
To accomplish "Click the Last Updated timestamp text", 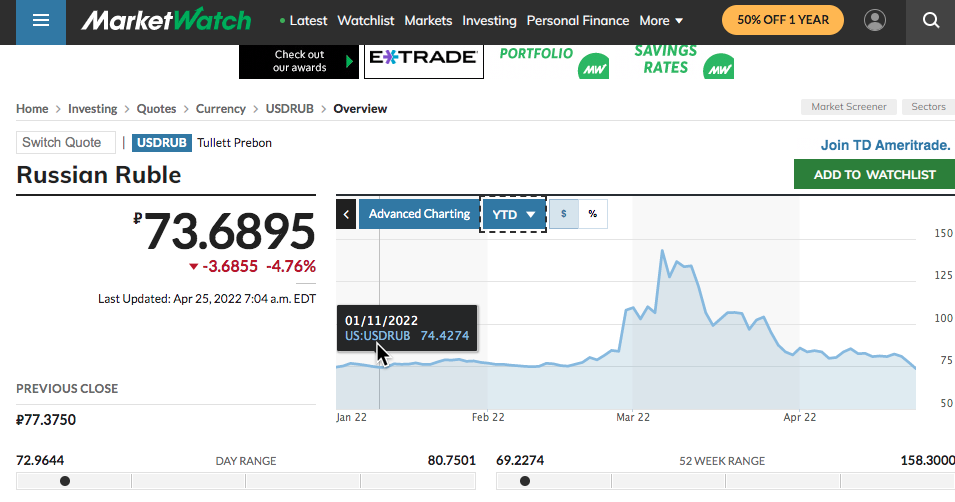I will pos(207,299).
